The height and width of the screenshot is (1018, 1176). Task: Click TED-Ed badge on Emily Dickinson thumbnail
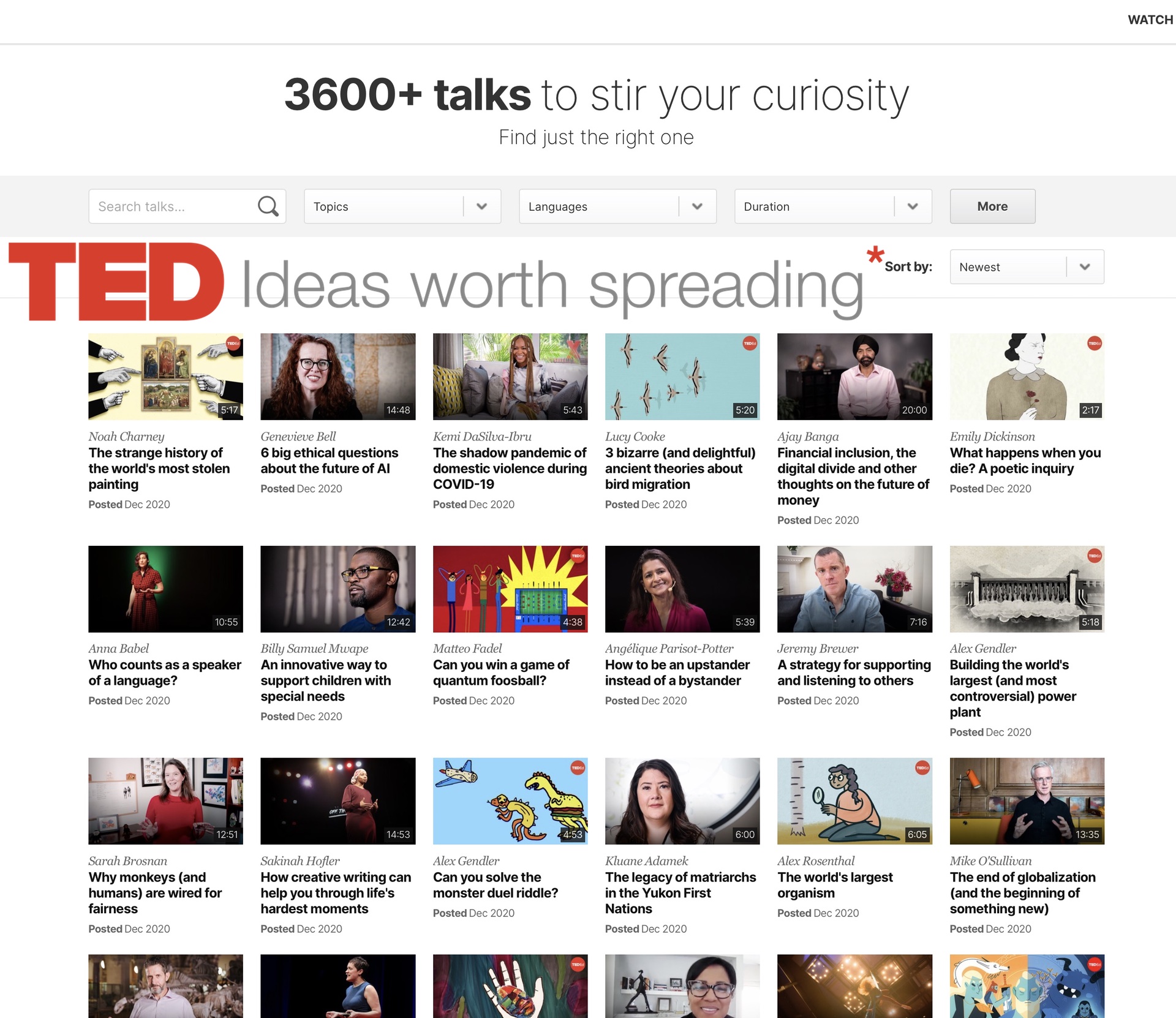[x=1095, y=344]
